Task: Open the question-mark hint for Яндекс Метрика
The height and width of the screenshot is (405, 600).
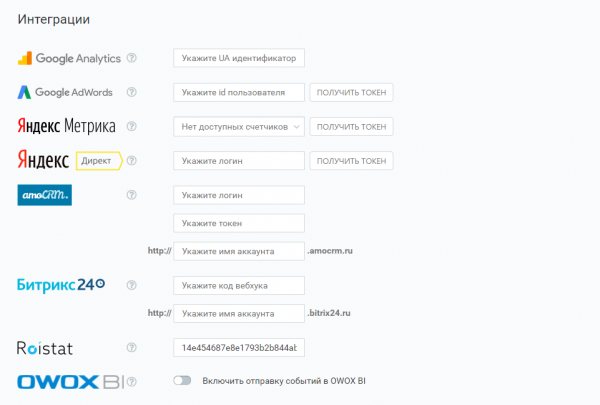Action: coord(132,126)
